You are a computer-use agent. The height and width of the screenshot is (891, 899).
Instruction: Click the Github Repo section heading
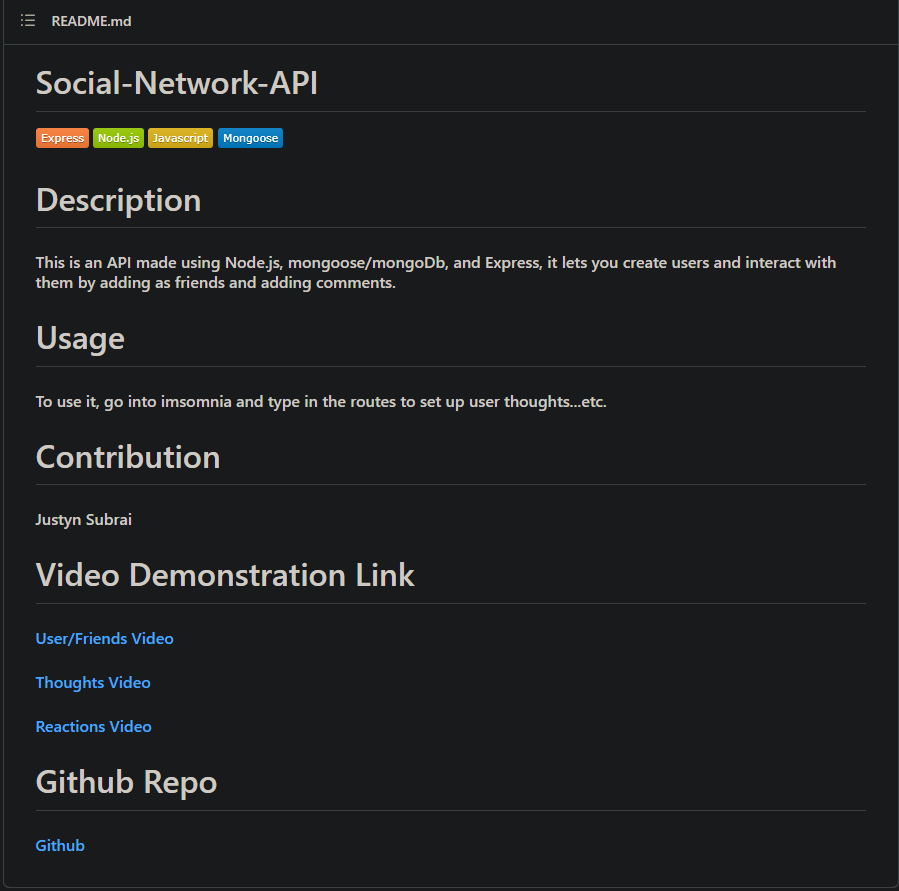click(x=126, y=781)
